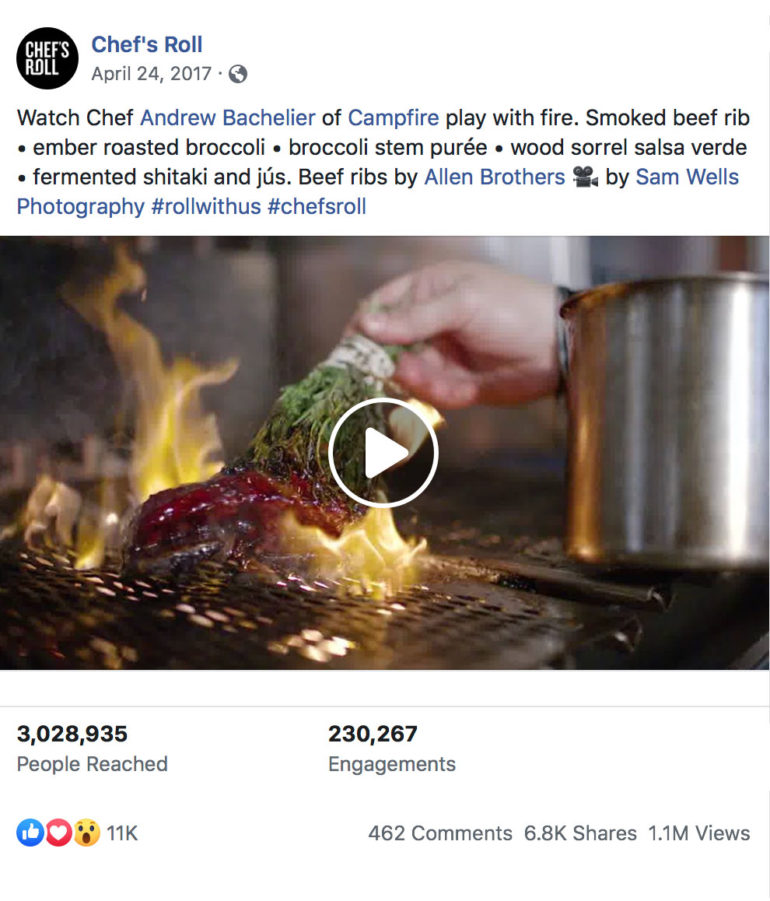
Task: Click the Wow face reaction icon
Action: 86,833
